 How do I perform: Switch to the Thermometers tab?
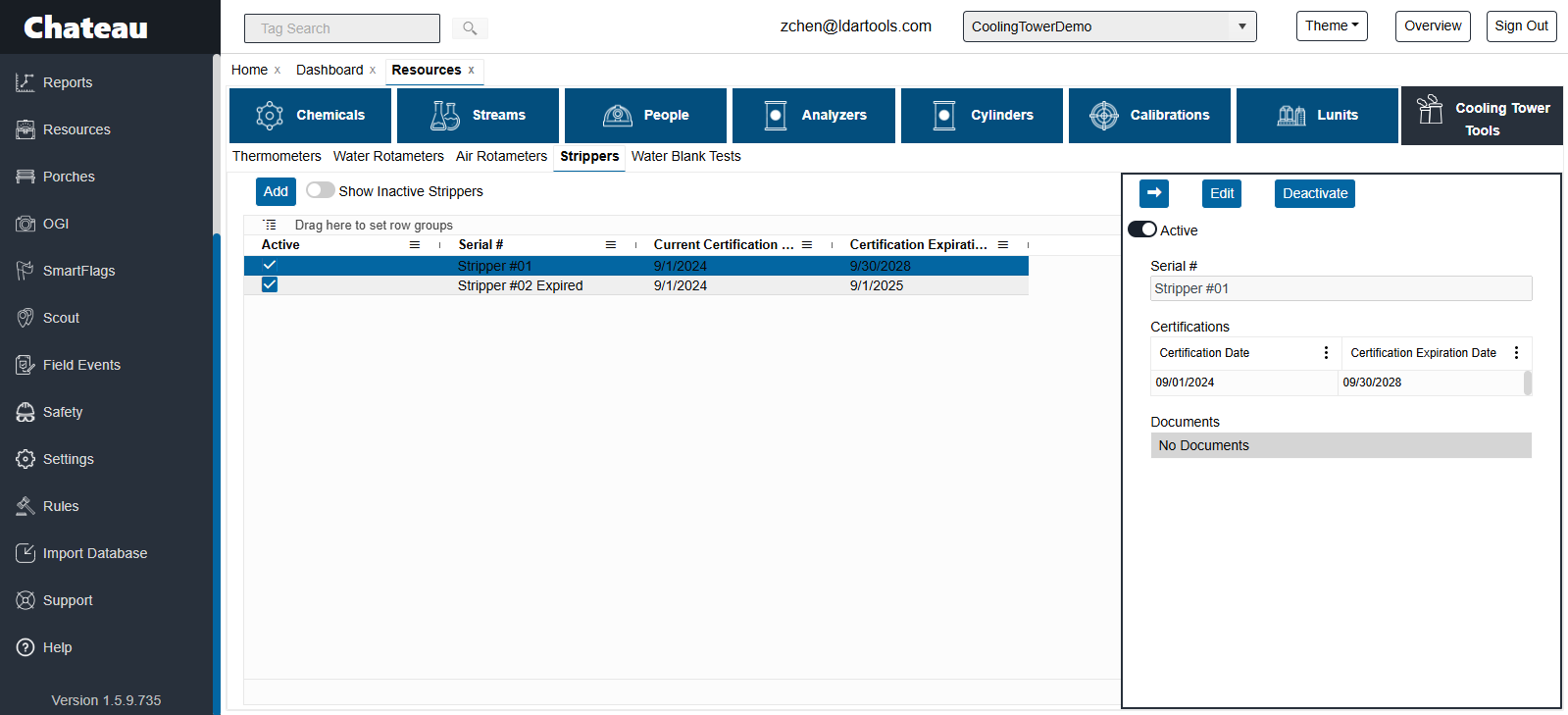277,156
